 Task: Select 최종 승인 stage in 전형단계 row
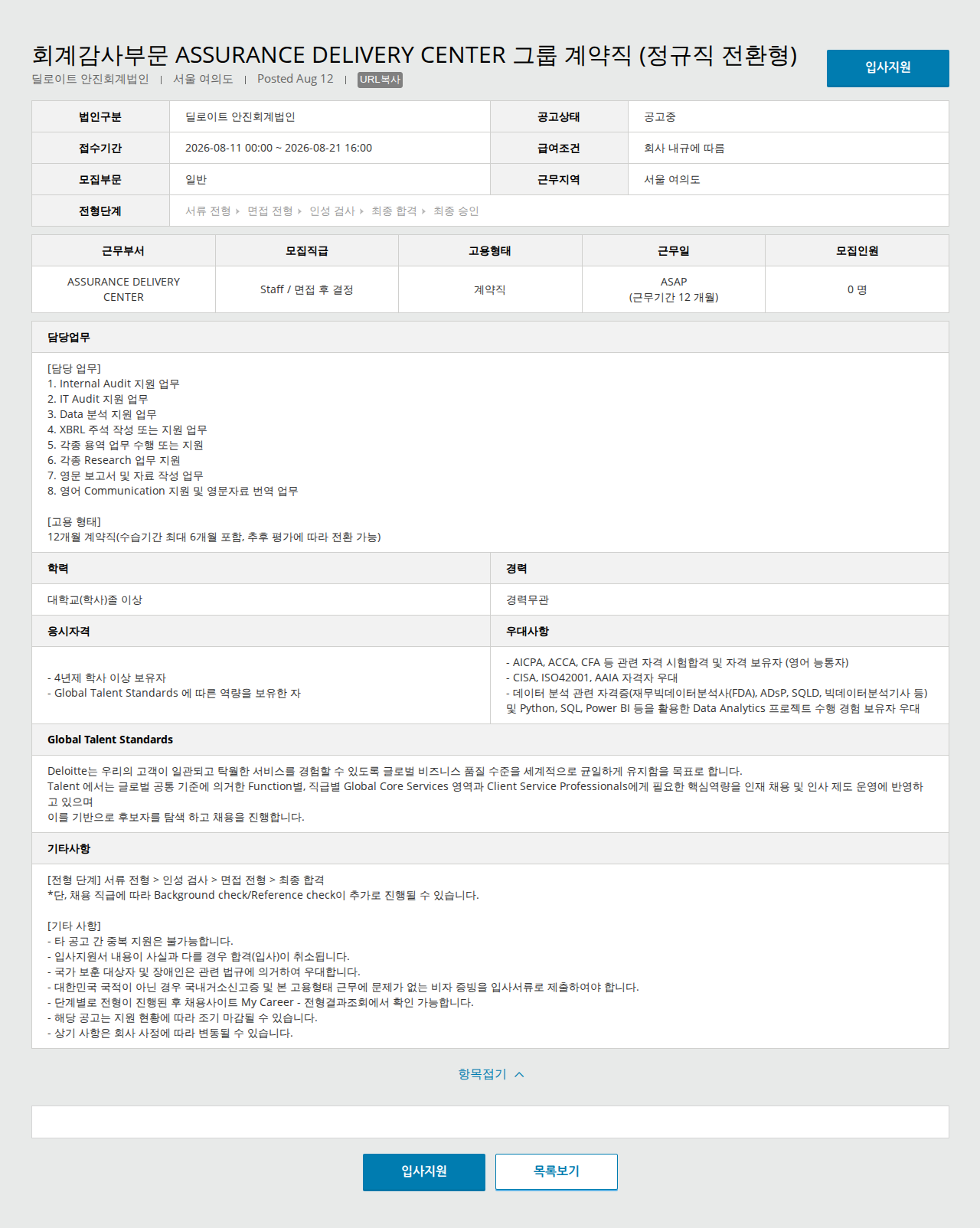pyautogui.click(x=456, y=211)
